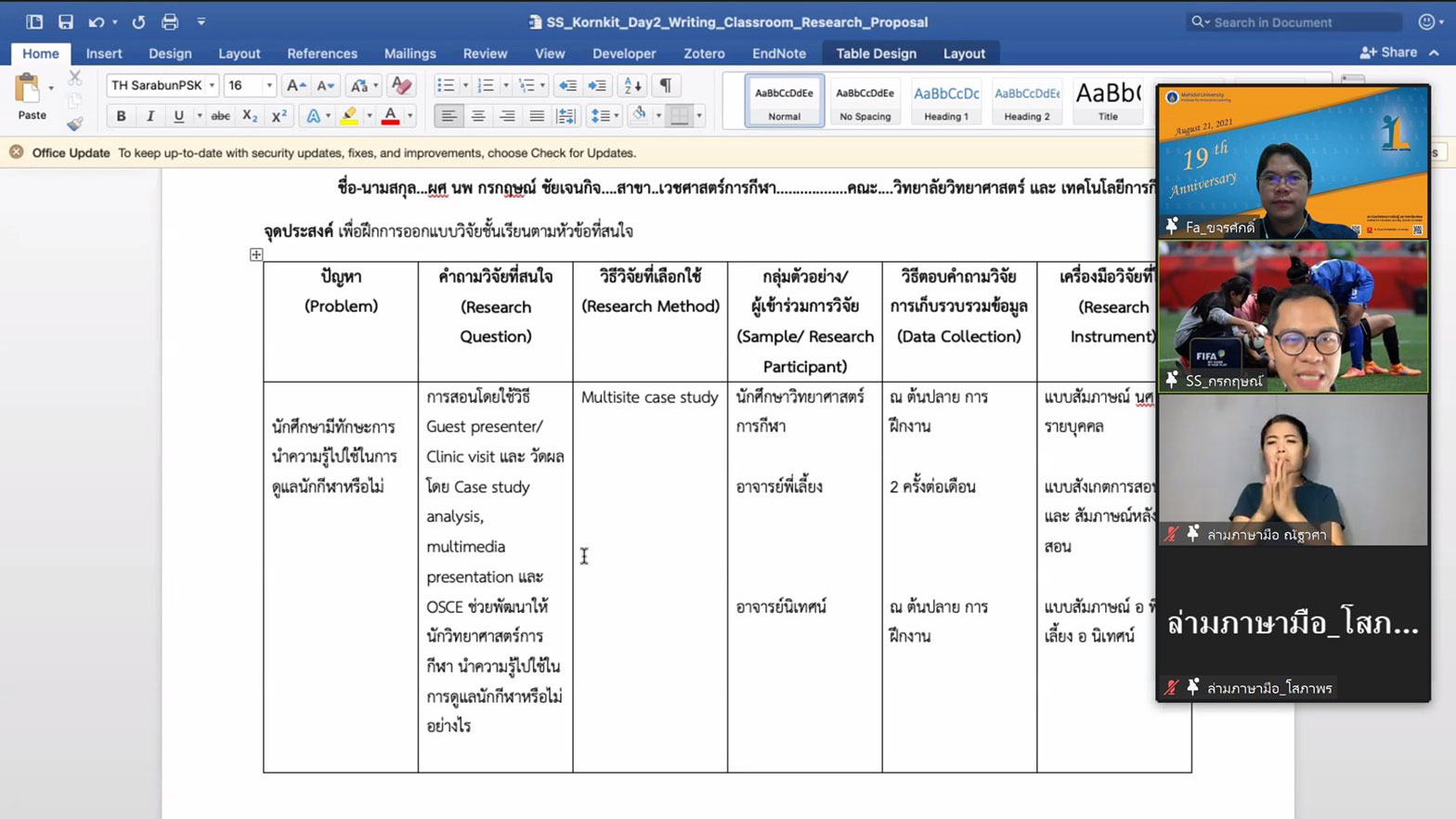
Task: Click the increase indent icon
Action: pyautogui.click(x=597, y=85)
